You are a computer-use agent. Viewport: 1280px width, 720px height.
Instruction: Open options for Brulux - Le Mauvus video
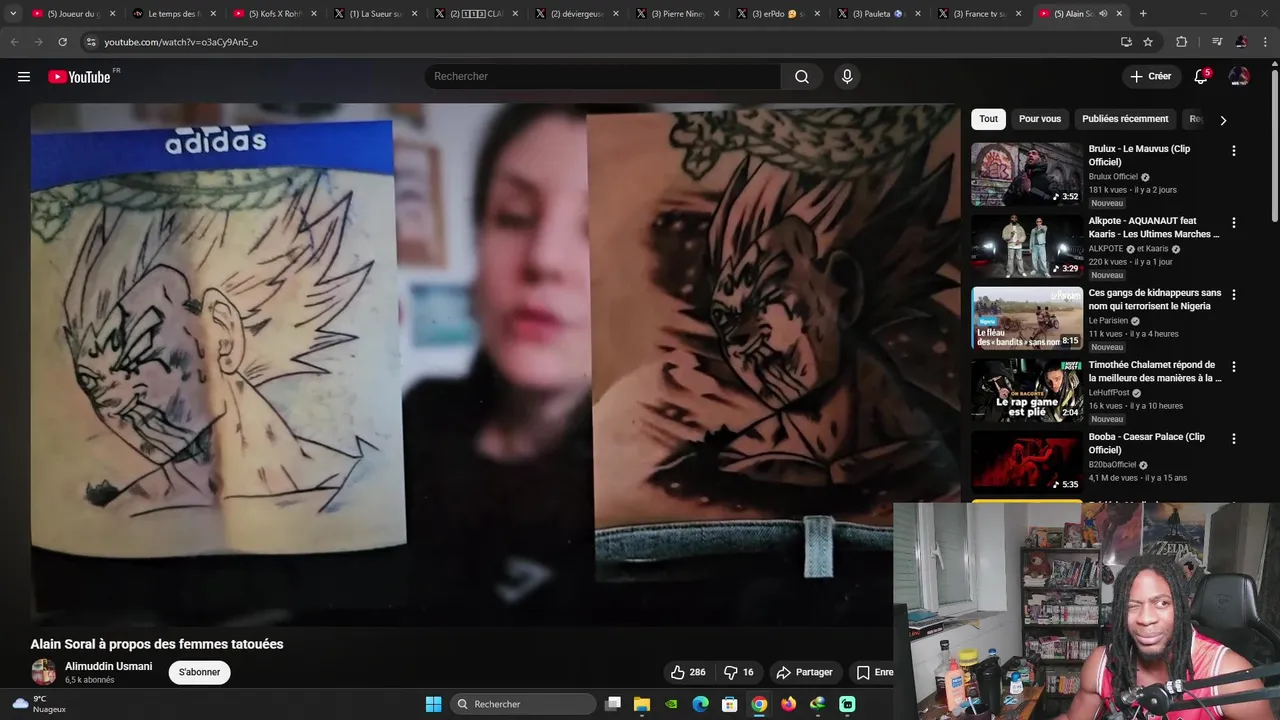1233,151
